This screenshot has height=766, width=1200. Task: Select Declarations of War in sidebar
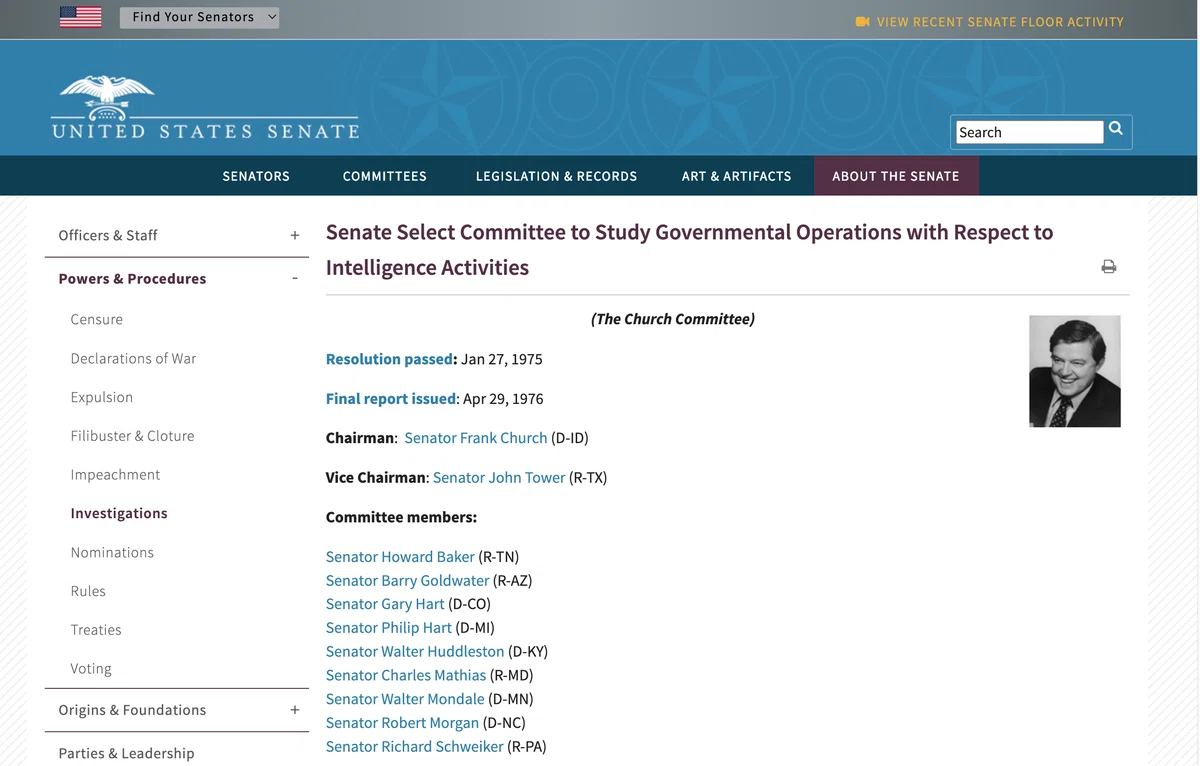[133, 358]
